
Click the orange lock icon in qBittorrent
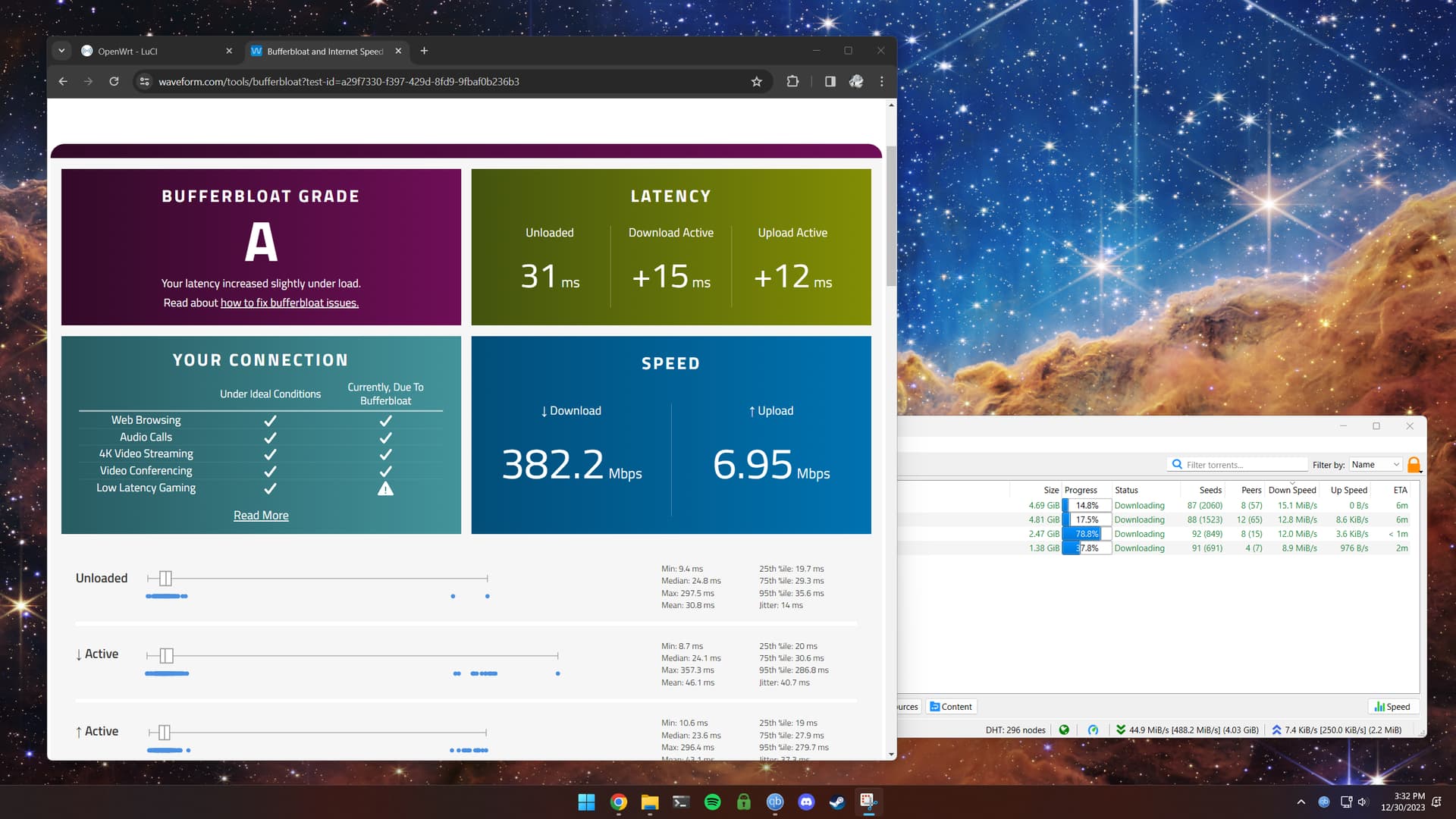[1414, 465]
